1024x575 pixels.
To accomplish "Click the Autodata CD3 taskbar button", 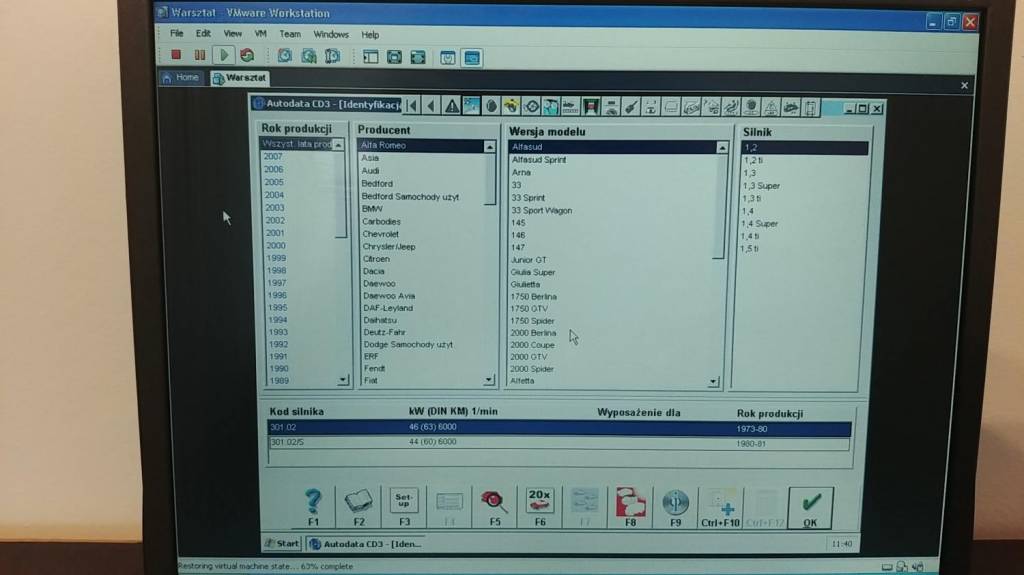I will (366, 544).
